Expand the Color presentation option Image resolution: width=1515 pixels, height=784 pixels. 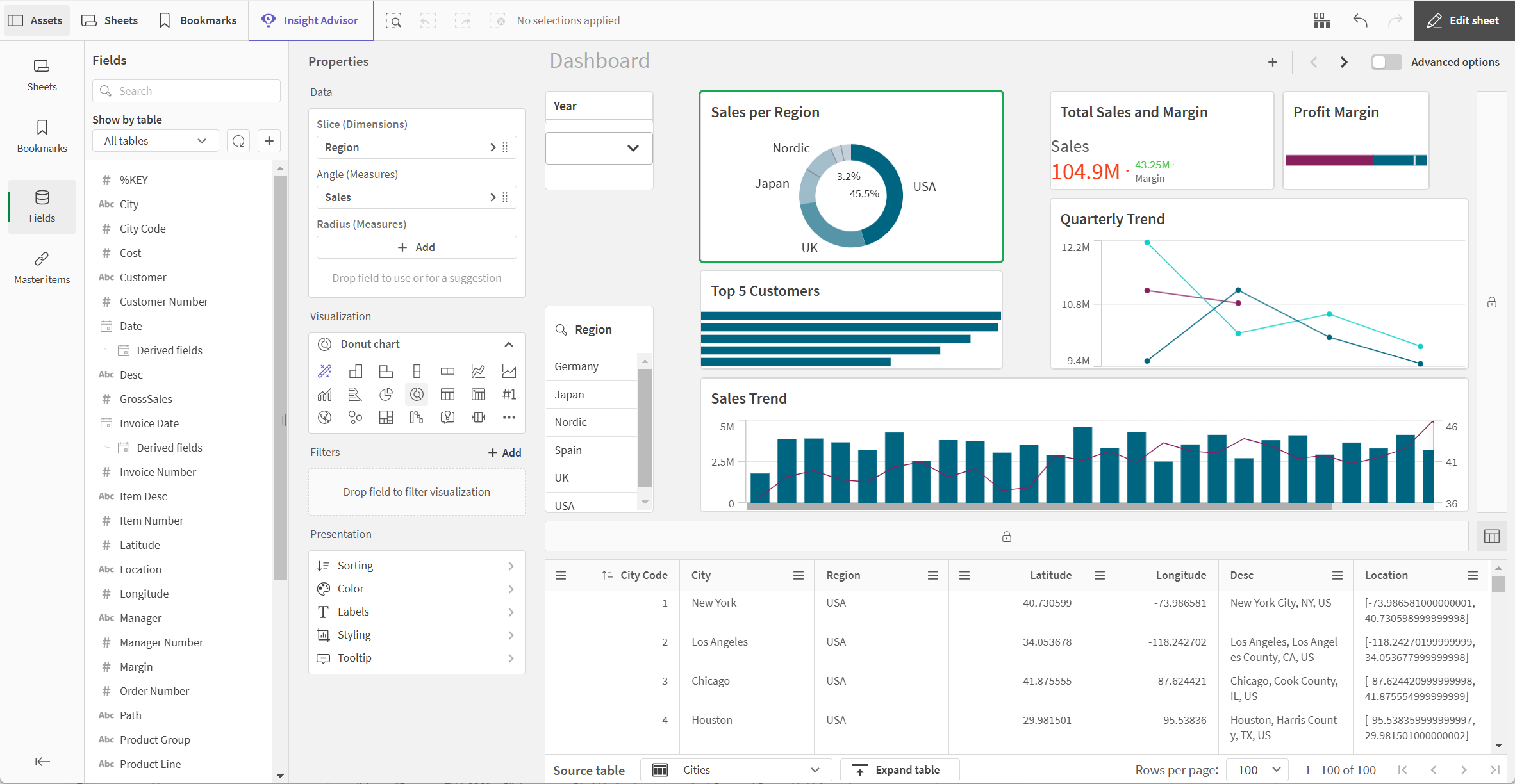point(416,588)
